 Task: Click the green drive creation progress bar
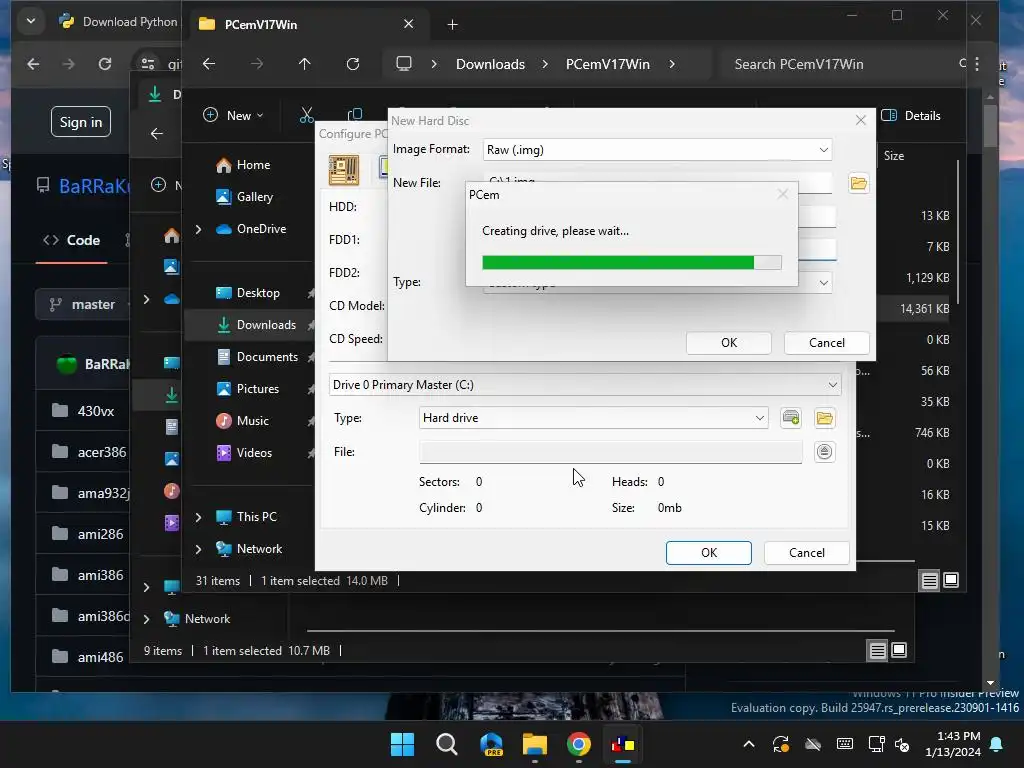[x=632, y=263]
